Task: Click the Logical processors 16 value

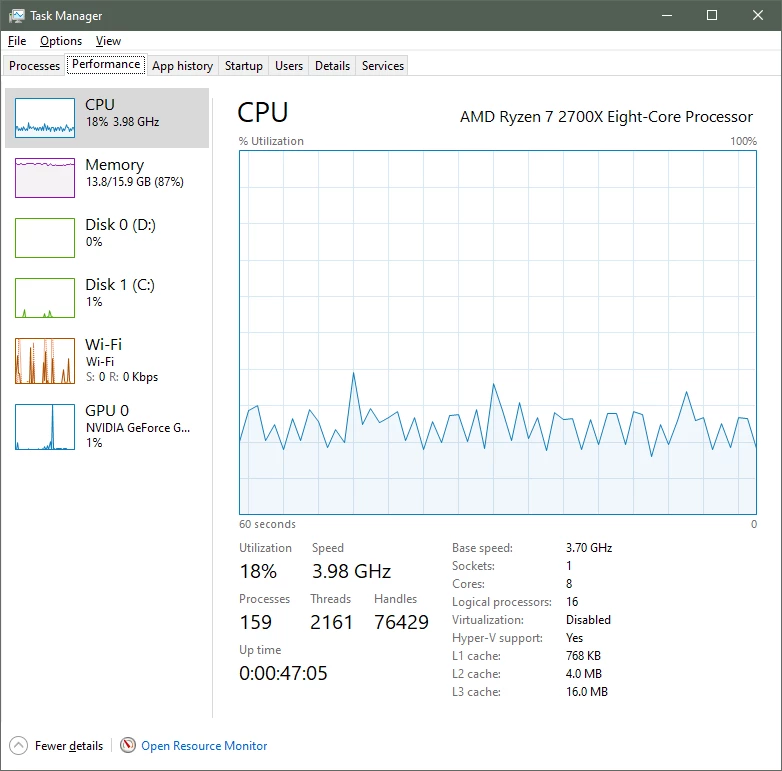Action: (572, 601)
